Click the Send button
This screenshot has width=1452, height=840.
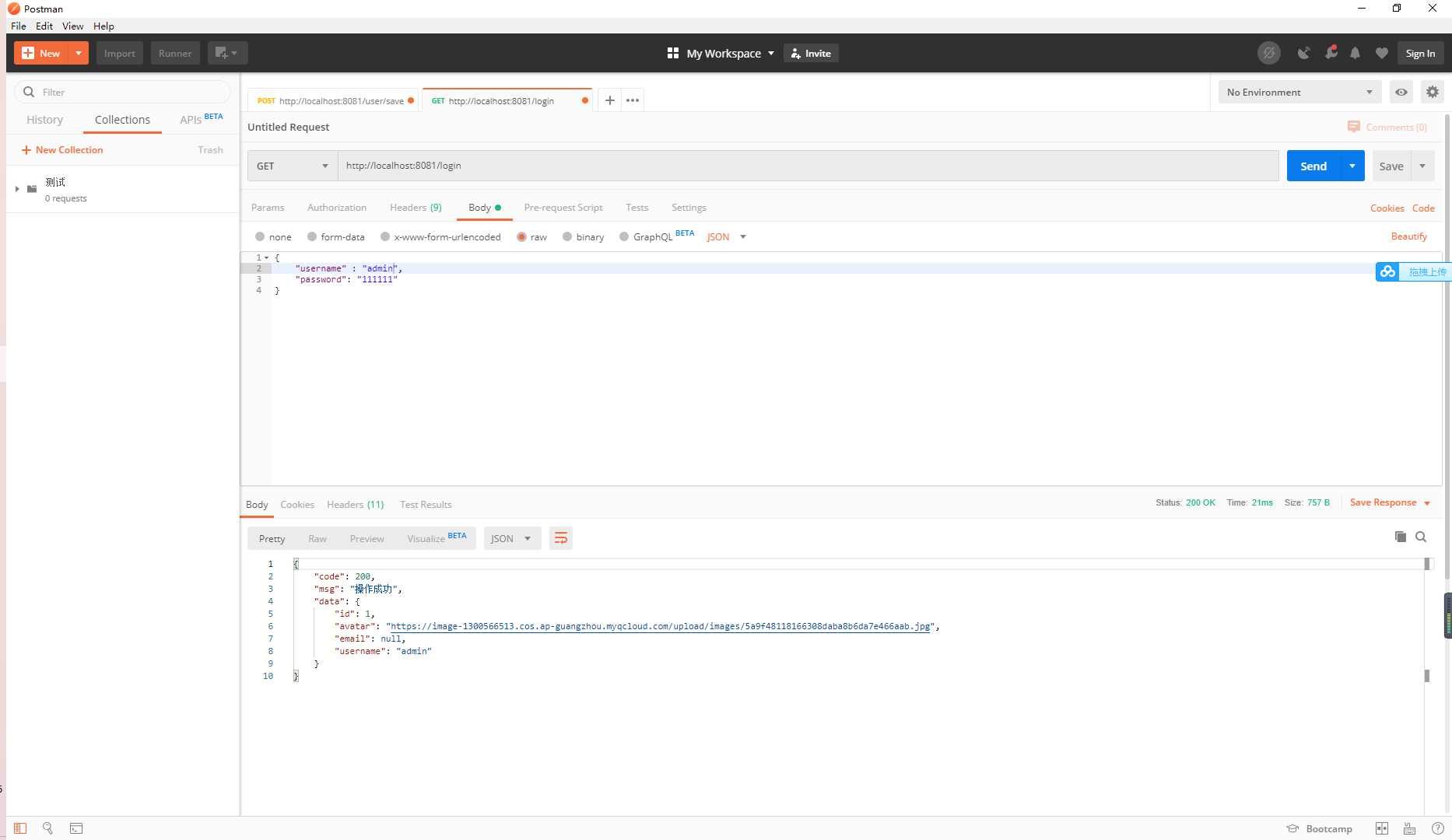1313,166
